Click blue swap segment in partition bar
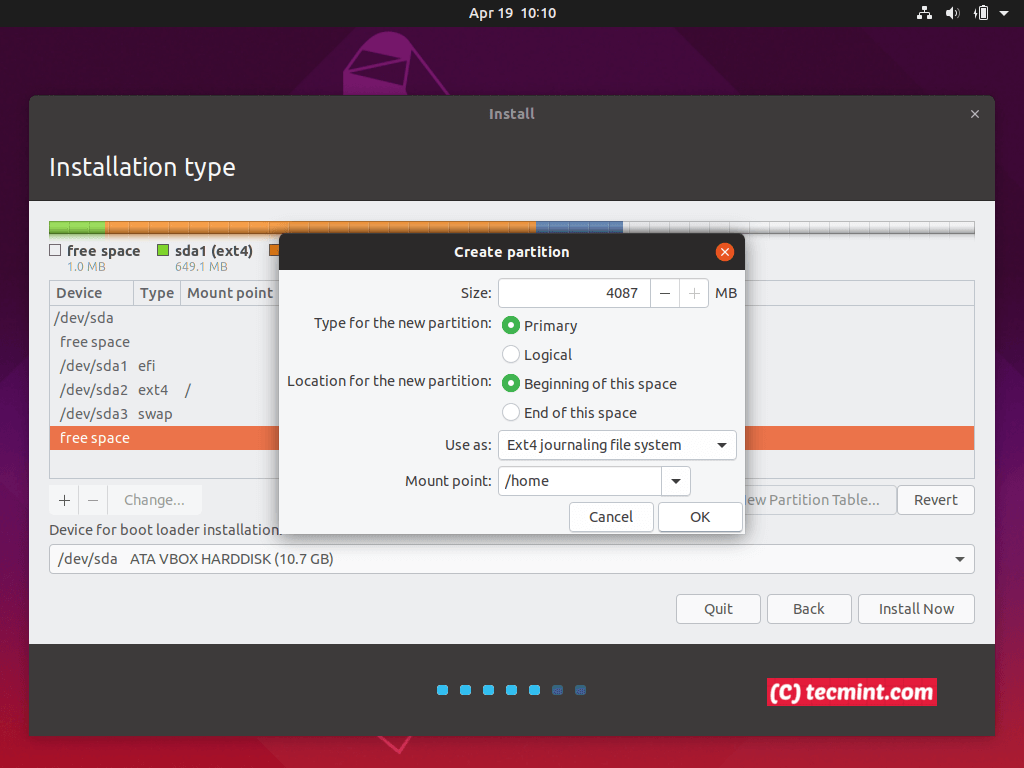 (x=579, y=227)
